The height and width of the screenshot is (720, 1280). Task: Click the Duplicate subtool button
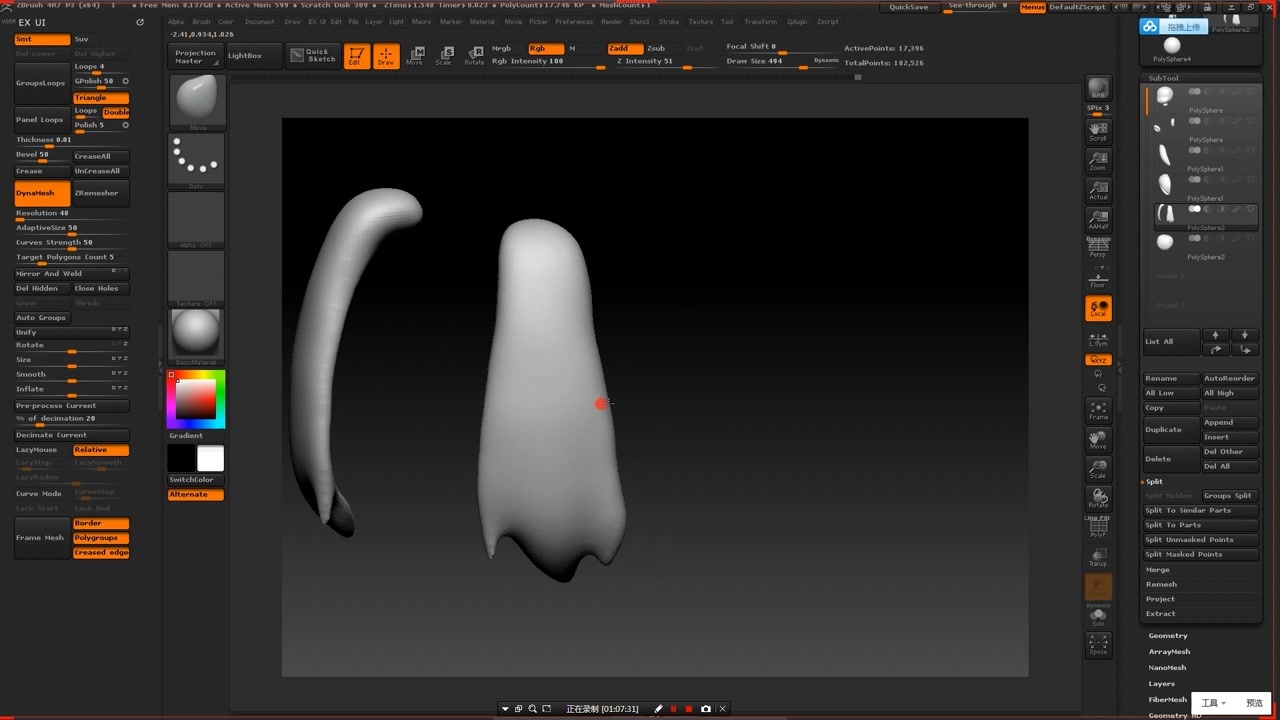click(x=1171, y=430)
